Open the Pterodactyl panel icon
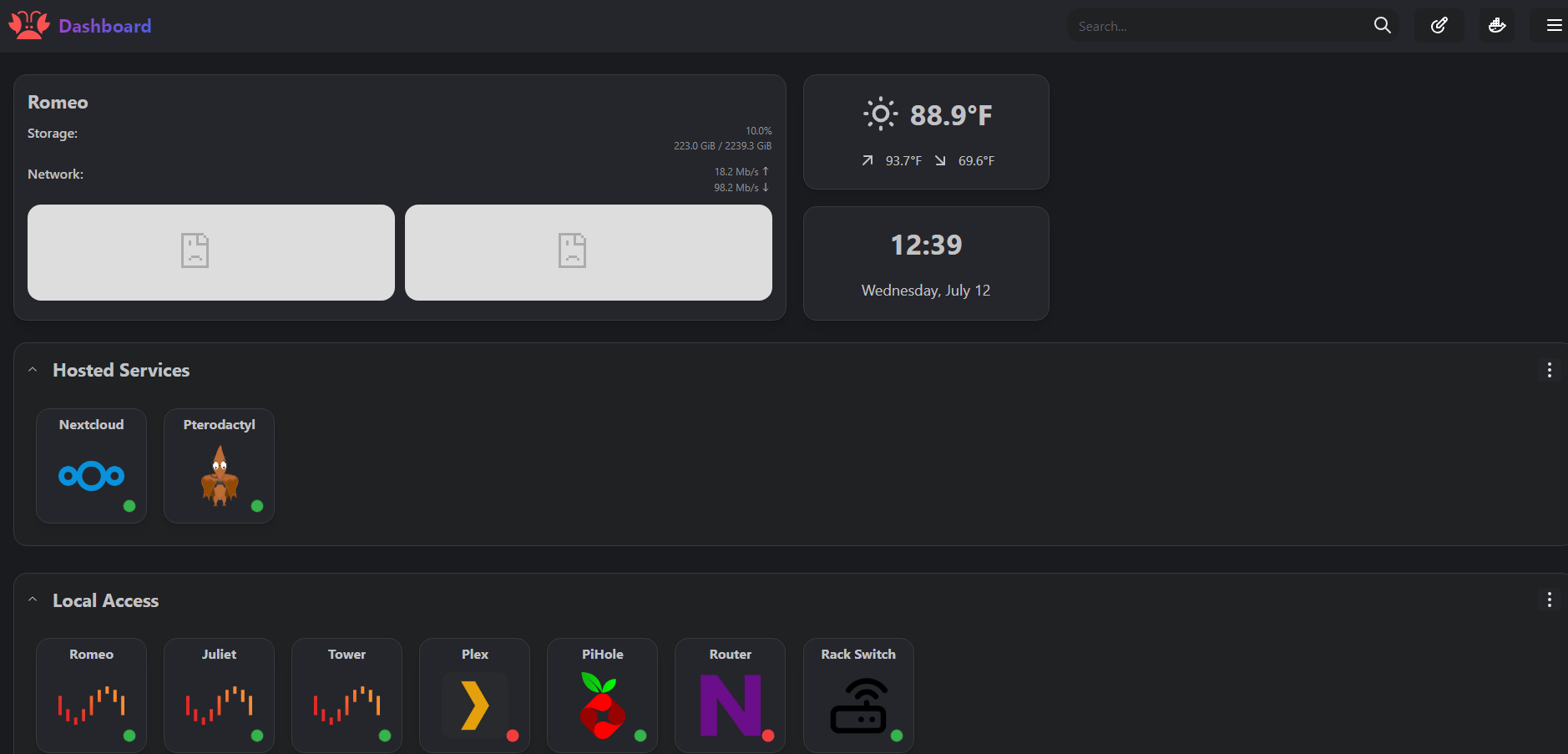The height and width of the screenshot is (754, 1568). [x=219, y=476]
